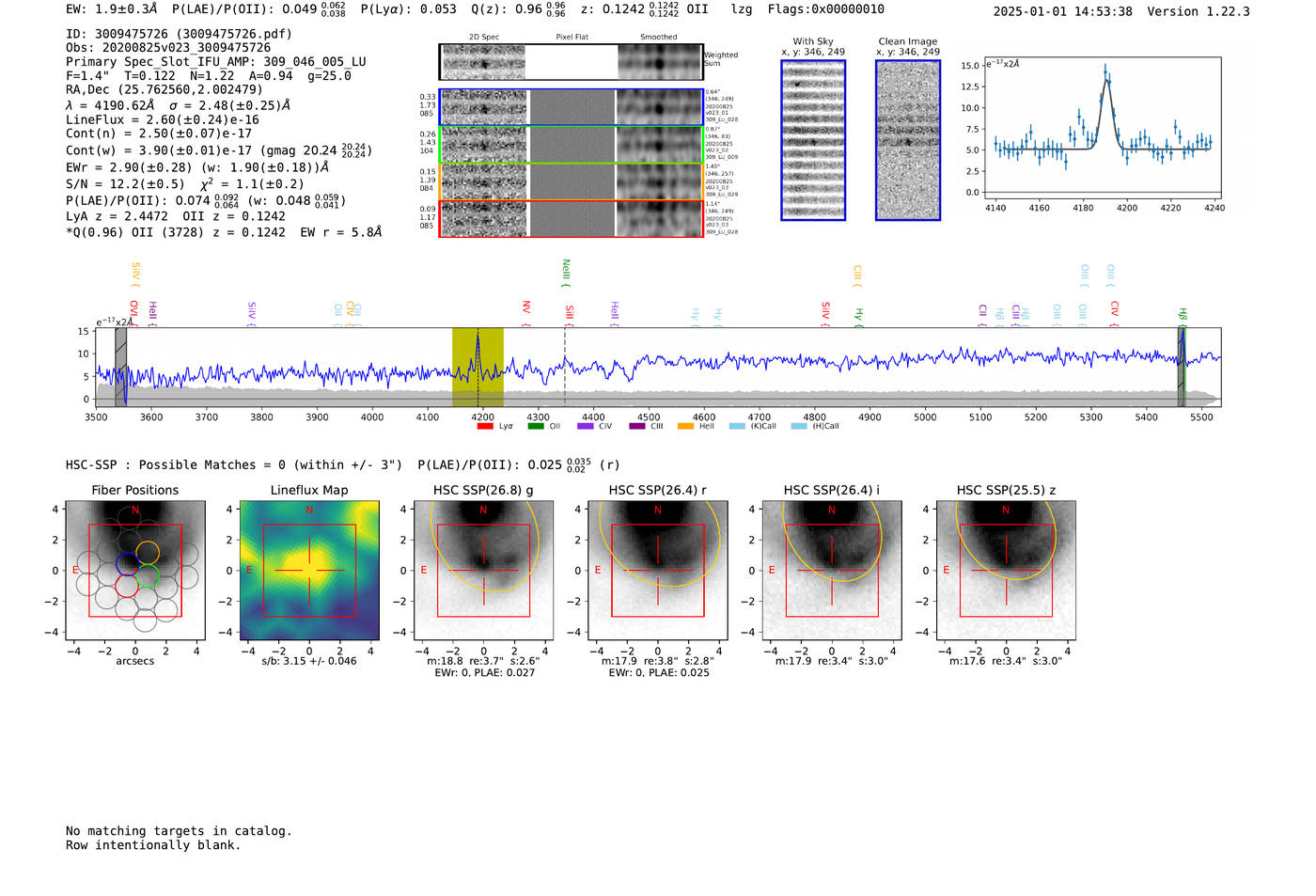Click the With Sky fiber image

813,140
